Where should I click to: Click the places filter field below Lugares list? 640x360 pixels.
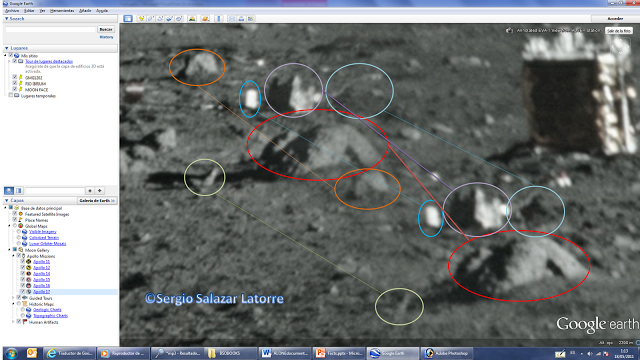[x=55, y=191]
